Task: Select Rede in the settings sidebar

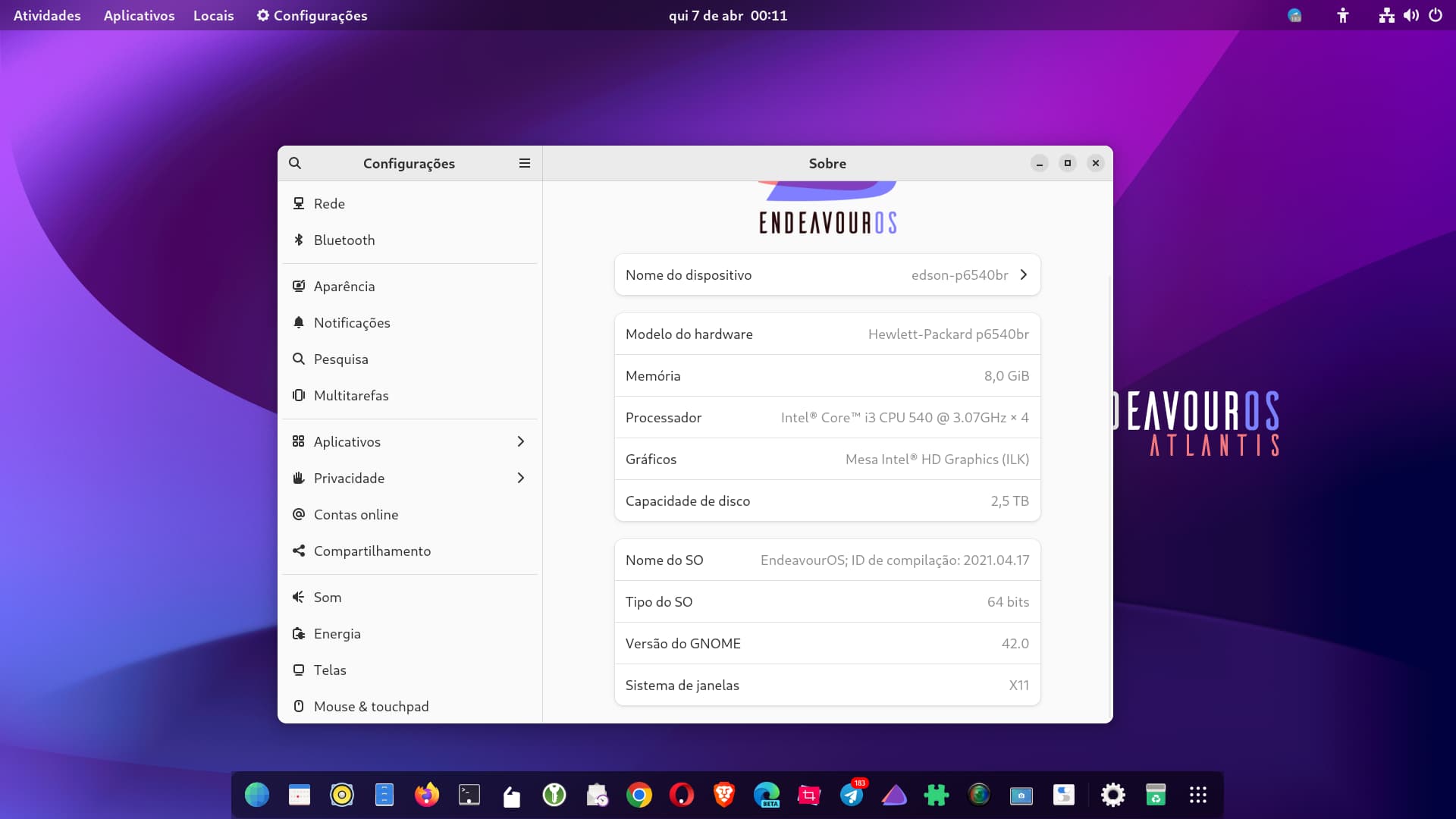Action: click(409, 203)
